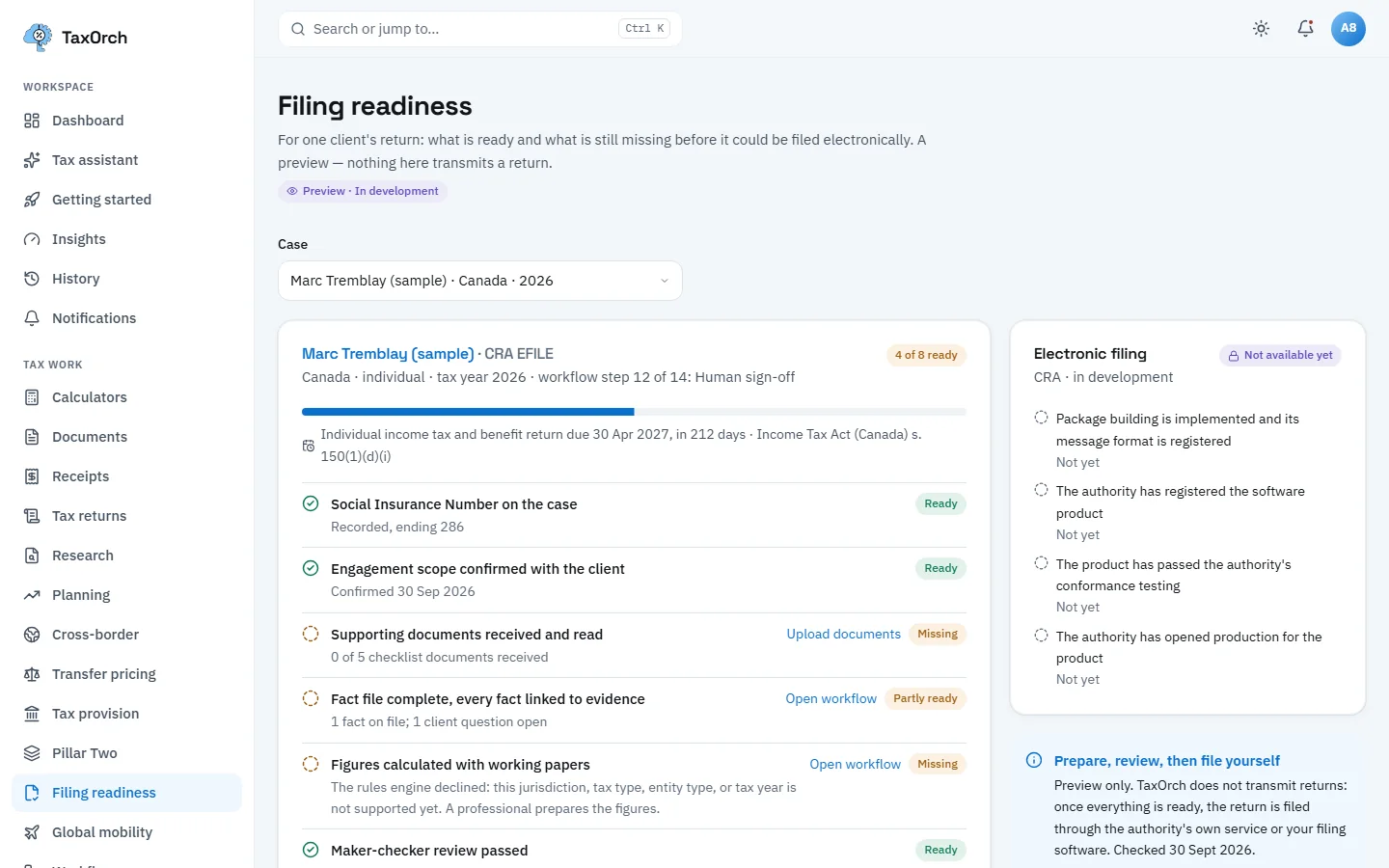The width and height of the screenshot is (1389, 868).
Task: Open workflow for Figures calculated row
Action: click(855, 764)
